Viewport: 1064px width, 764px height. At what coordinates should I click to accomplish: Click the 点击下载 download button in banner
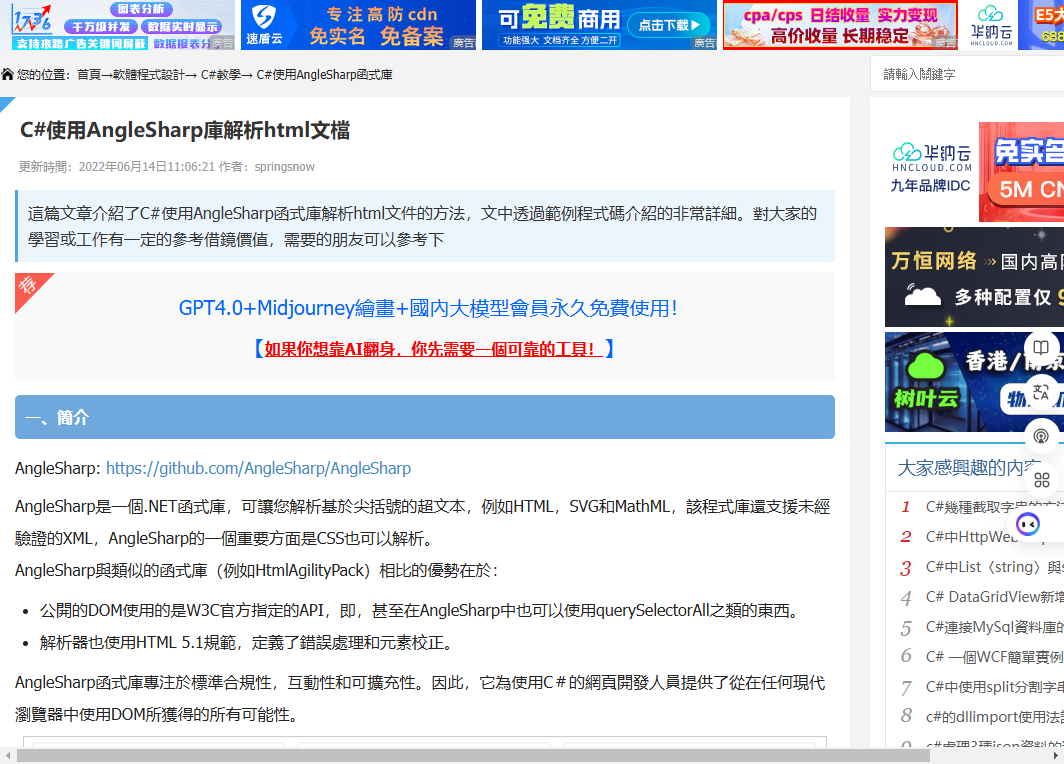point(668,26)
